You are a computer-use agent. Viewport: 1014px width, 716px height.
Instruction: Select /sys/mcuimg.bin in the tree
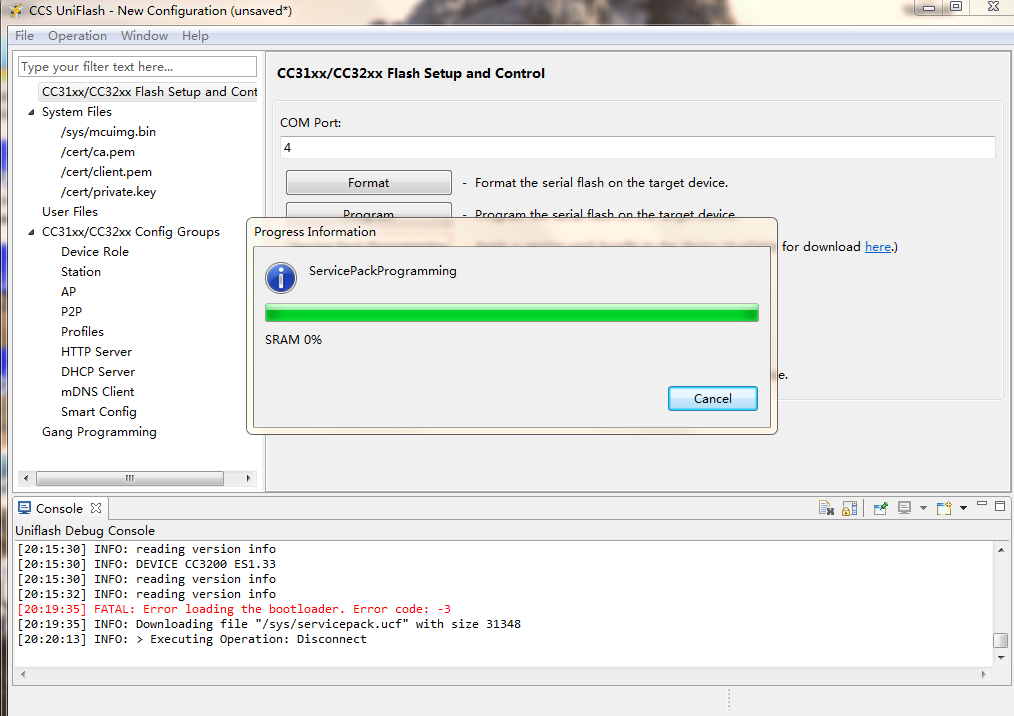click(x=108, y=132)
